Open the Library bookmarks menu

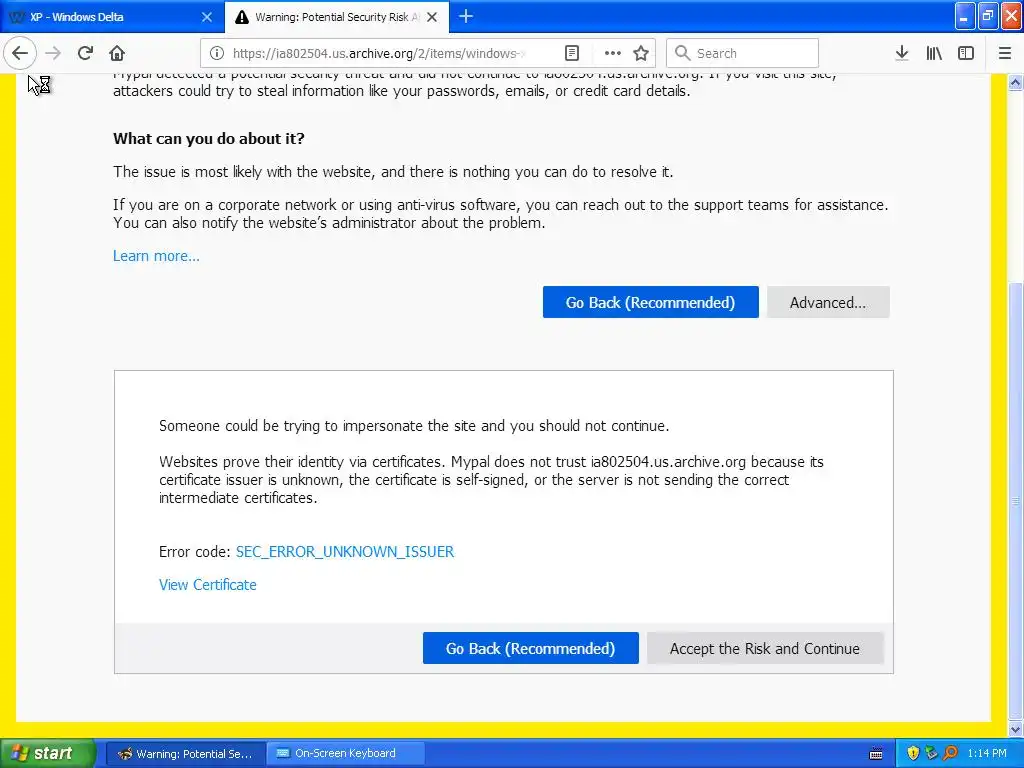tap(934, 54)
